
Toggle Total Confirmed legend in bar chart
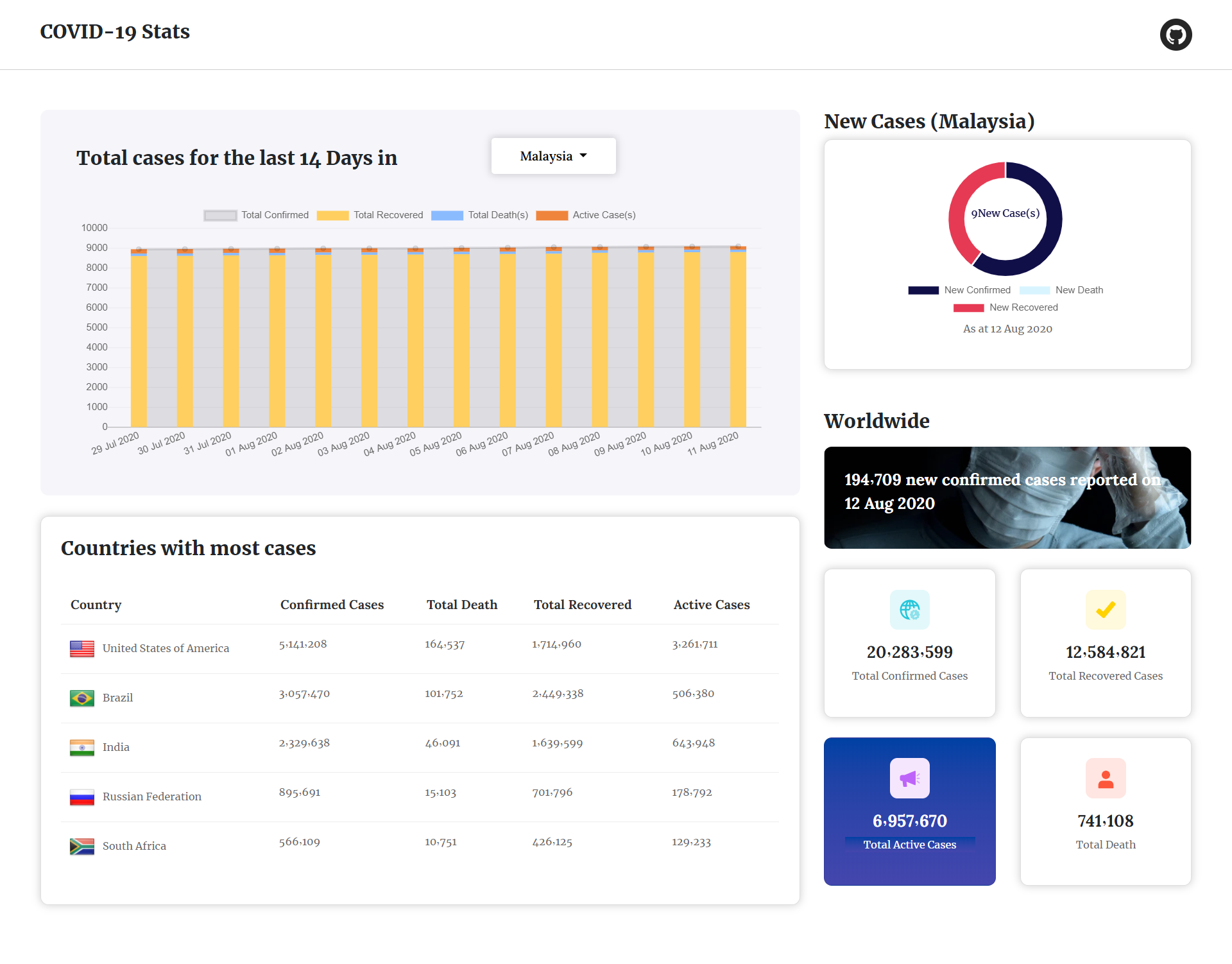click(256, 215)
